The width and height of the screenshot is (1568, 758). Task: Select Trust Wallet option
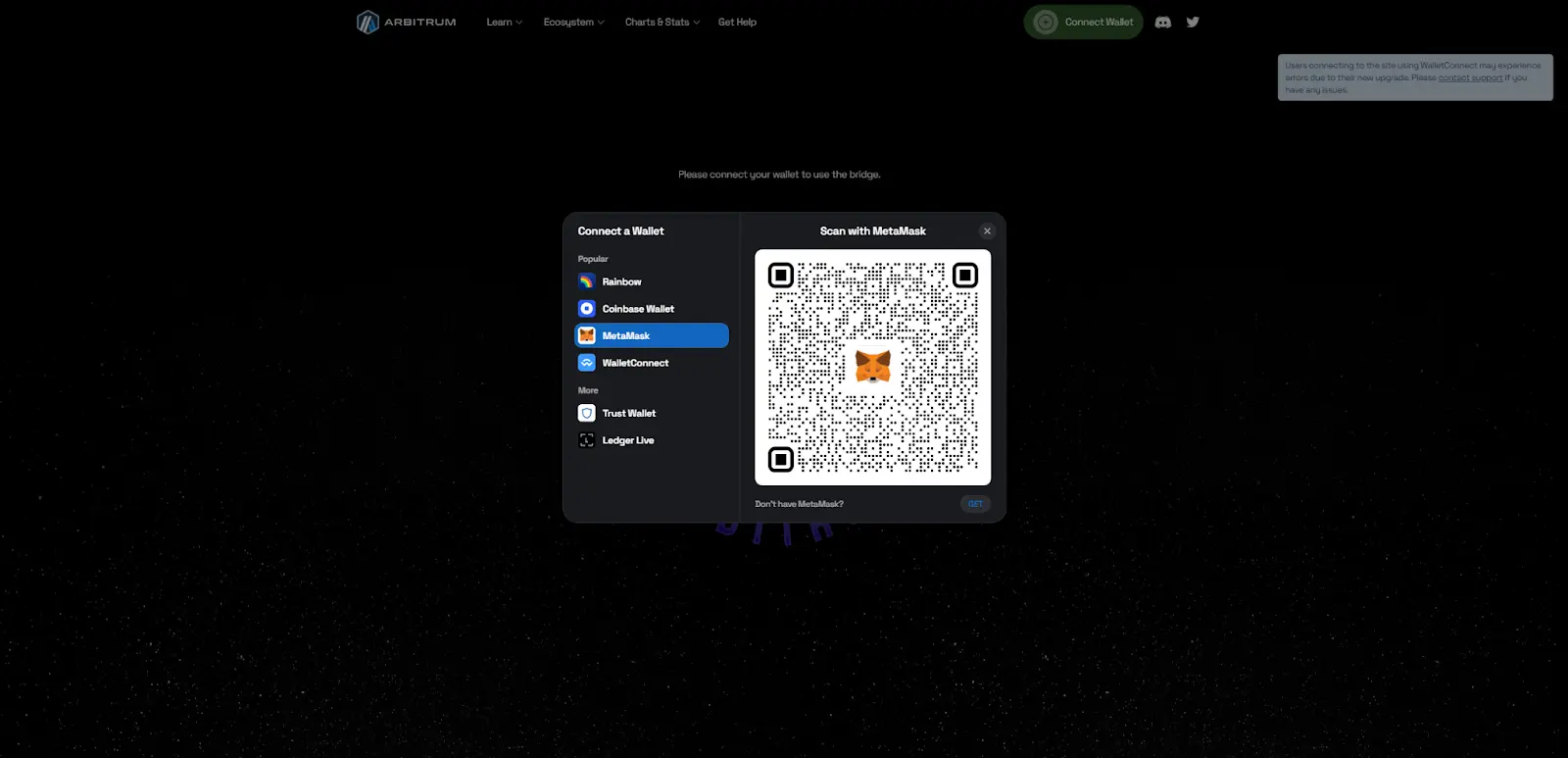pos(652,413)
